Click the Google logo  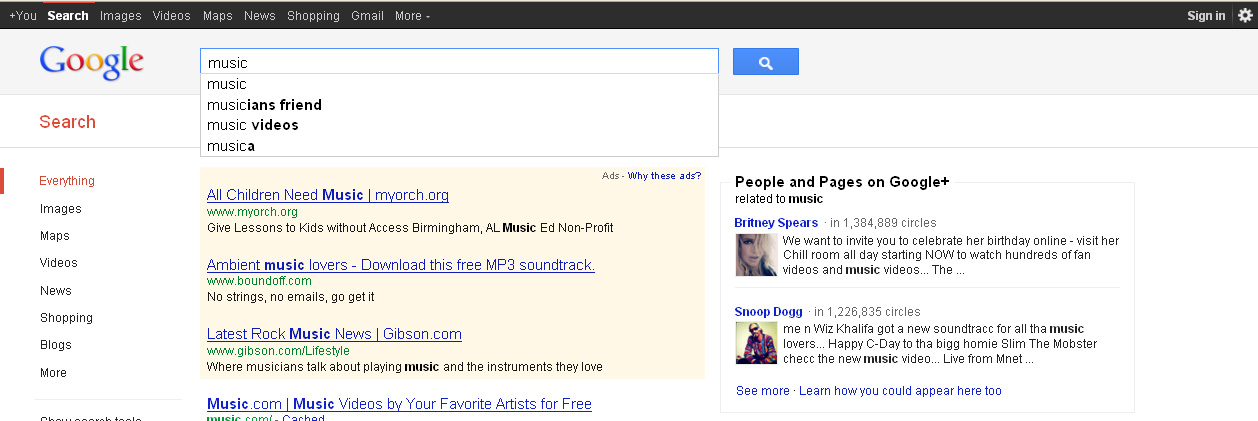point(92,62)
